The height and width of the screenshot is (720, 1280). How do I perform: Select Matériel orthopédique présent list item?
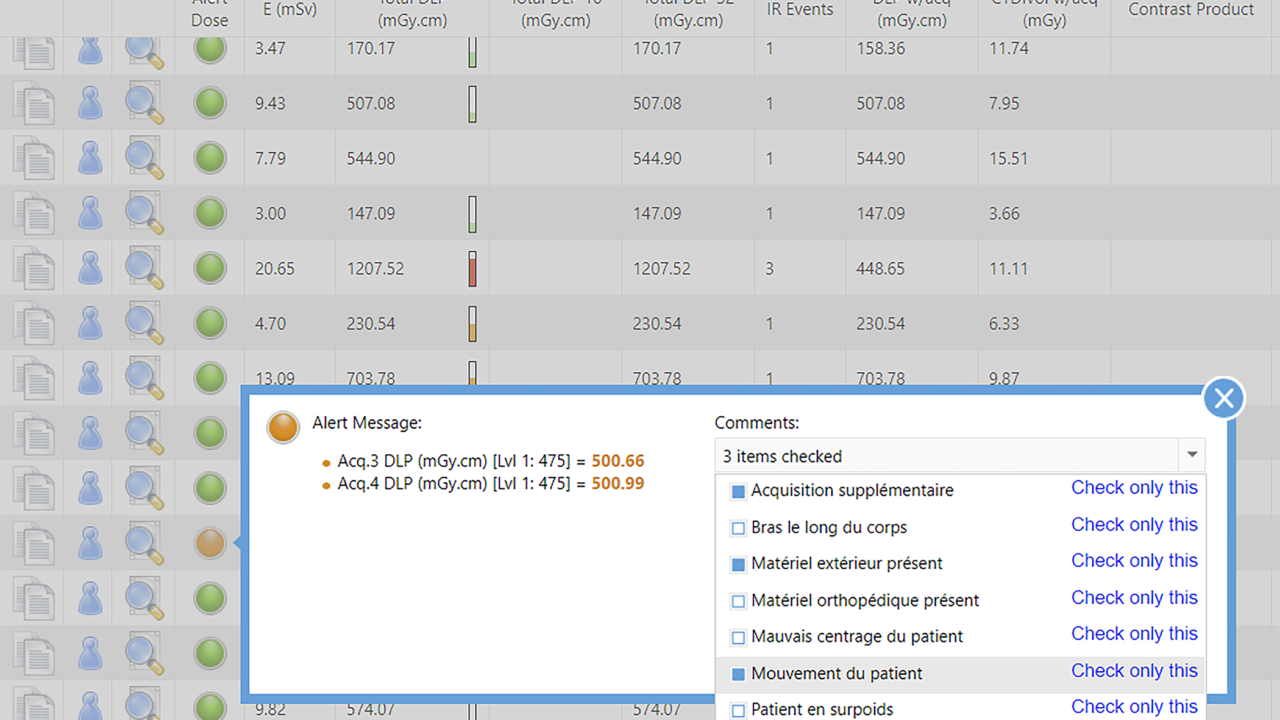(x=864, y=600)
